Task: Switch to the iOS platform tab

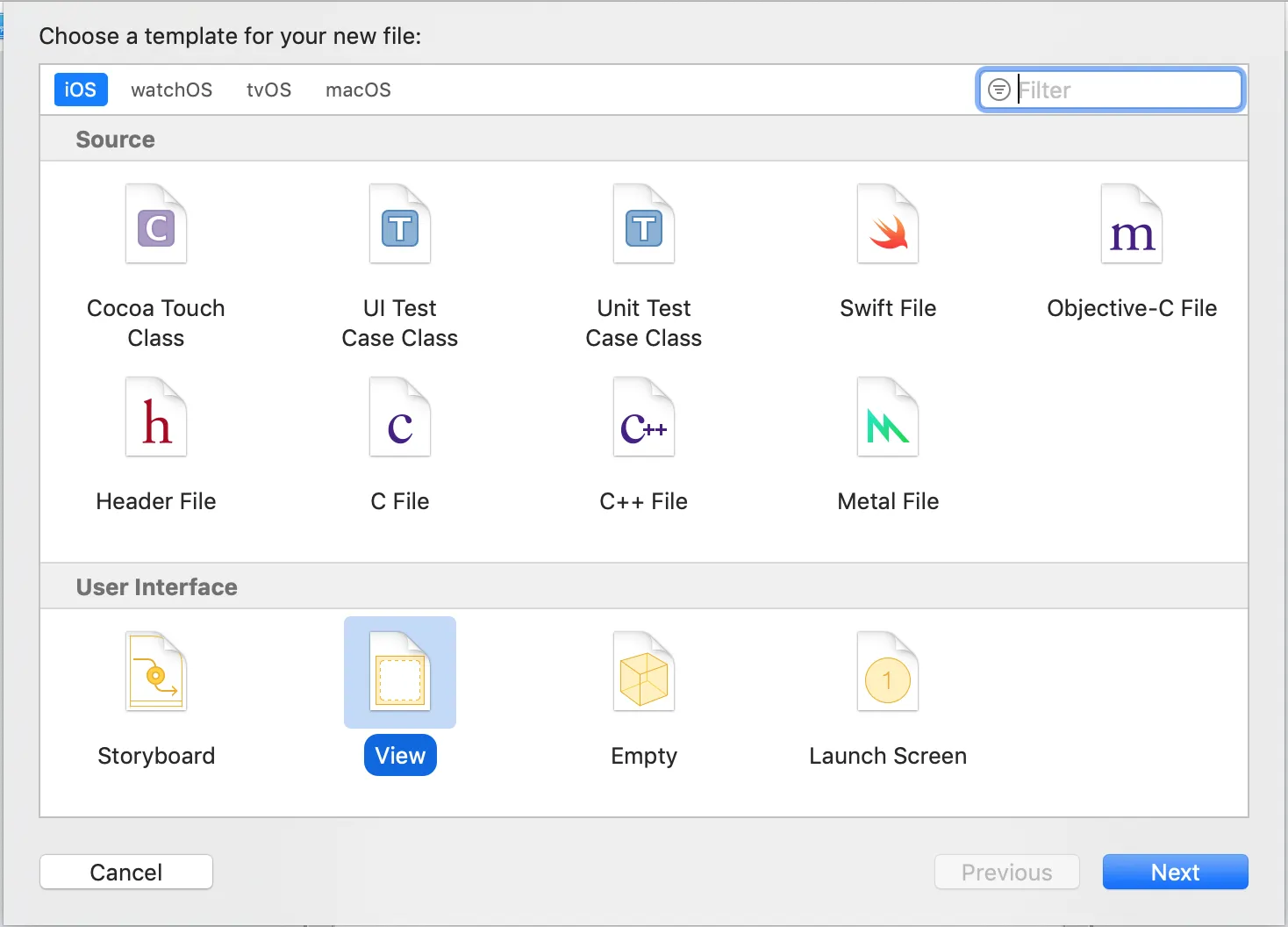Action: click(81, 90)
